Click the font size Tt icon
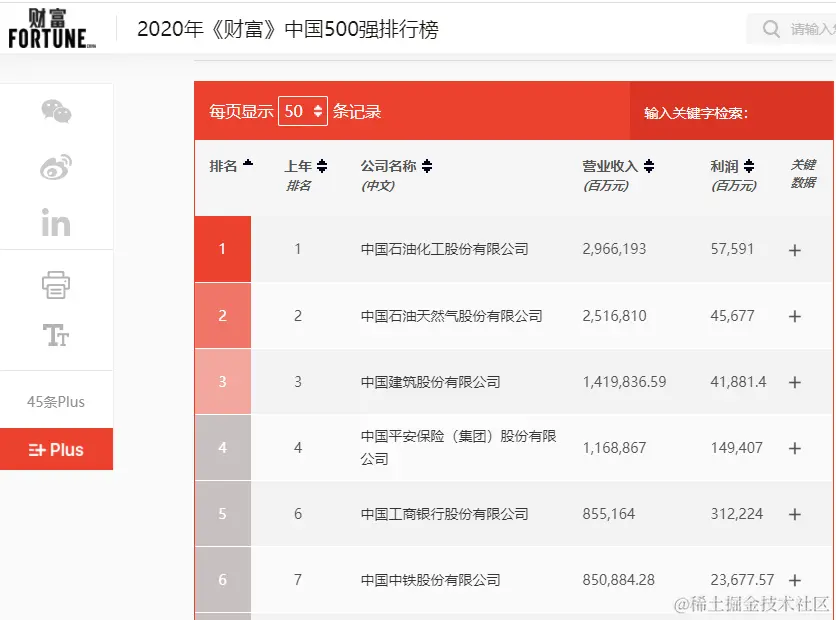The width and height of the screenshot is (836, 620). tap(56, 335)
